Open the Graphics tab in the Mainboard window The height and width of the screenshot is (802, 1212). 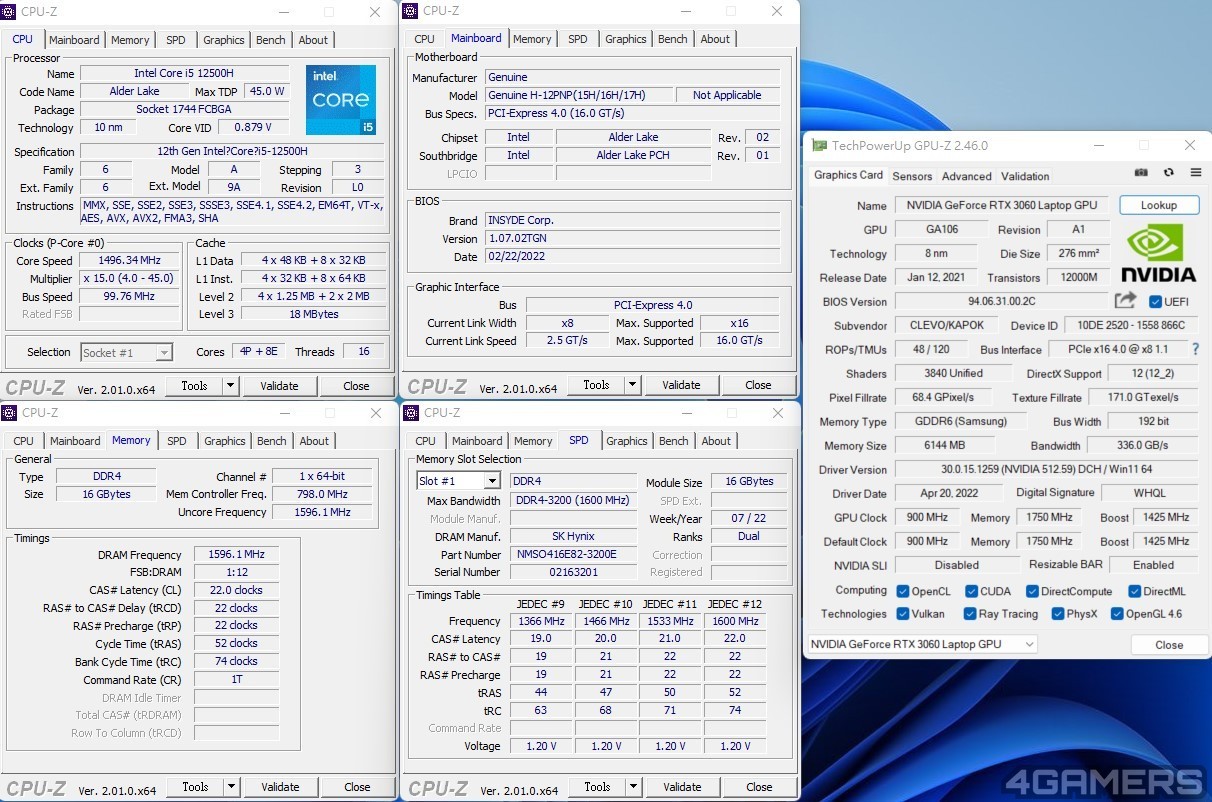click(x=626, y=39)
